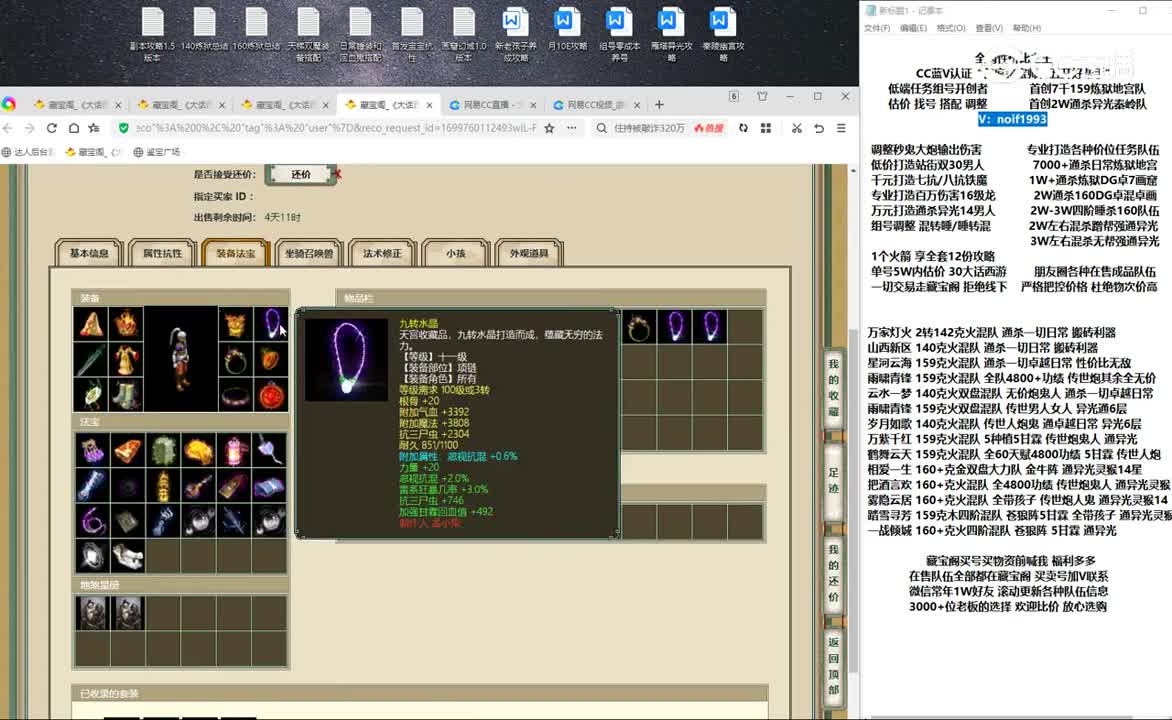The image size is (1172, 720).
Task: Reload page with browser refresh icon
Action: click(x=52, y=128)
